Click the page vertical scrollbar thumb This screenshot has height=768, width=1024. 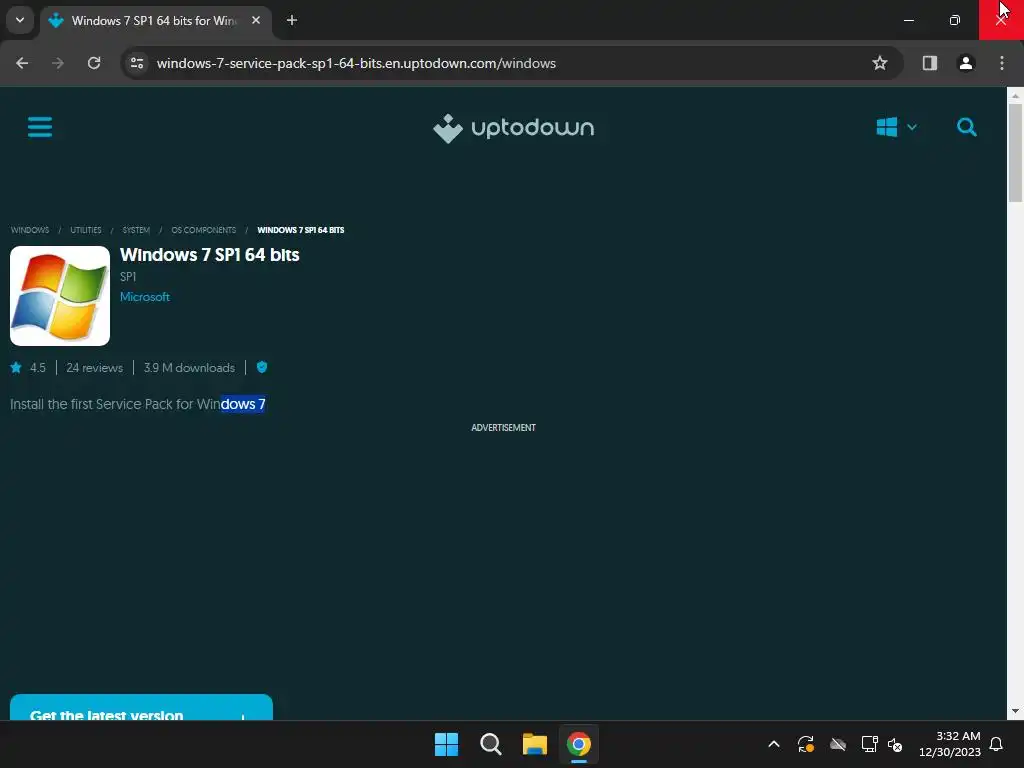[1015, 153]
